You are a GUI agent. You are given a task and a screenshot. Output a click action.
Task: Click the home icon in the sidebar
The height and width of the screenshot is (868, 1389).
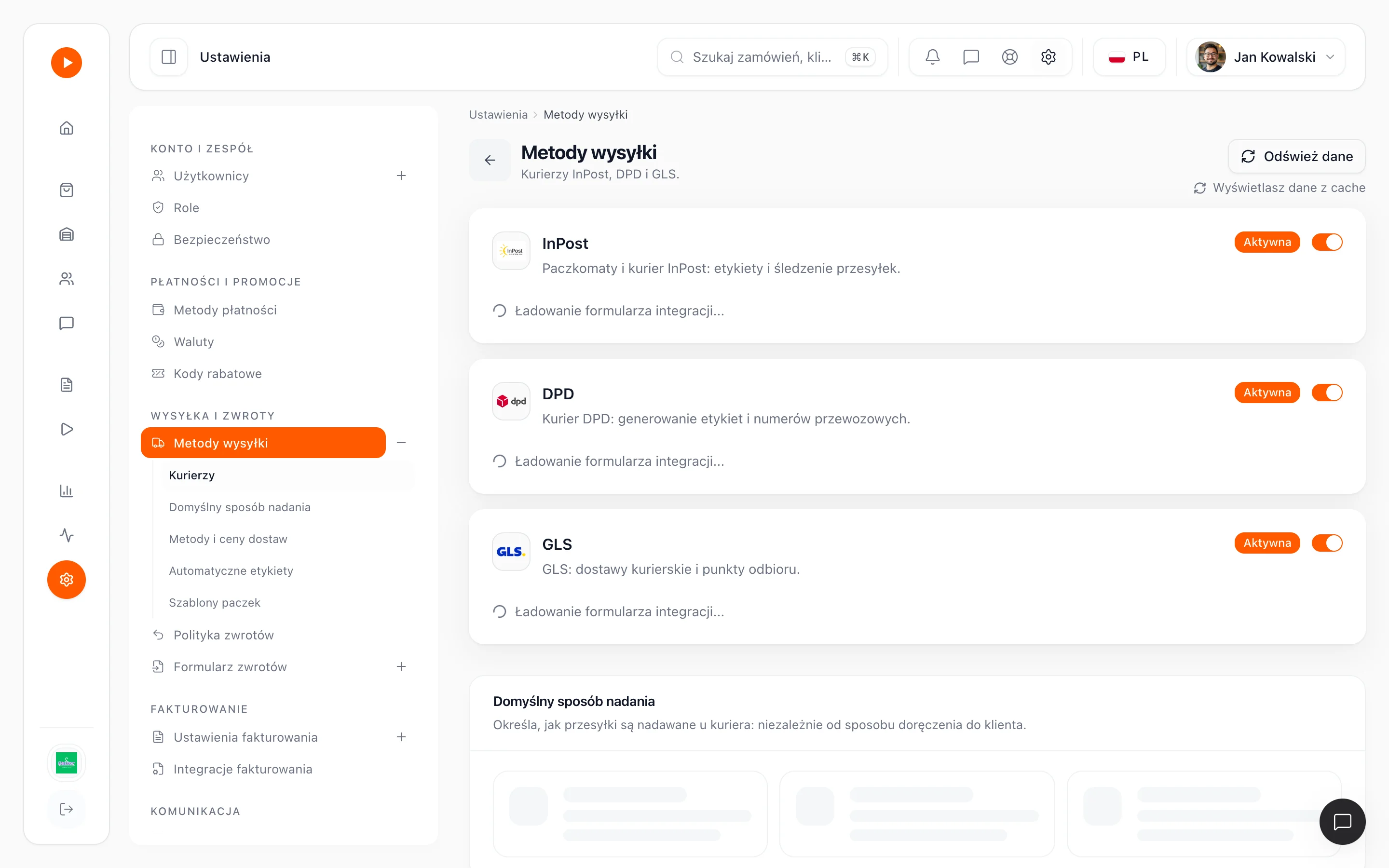point(67,127)
